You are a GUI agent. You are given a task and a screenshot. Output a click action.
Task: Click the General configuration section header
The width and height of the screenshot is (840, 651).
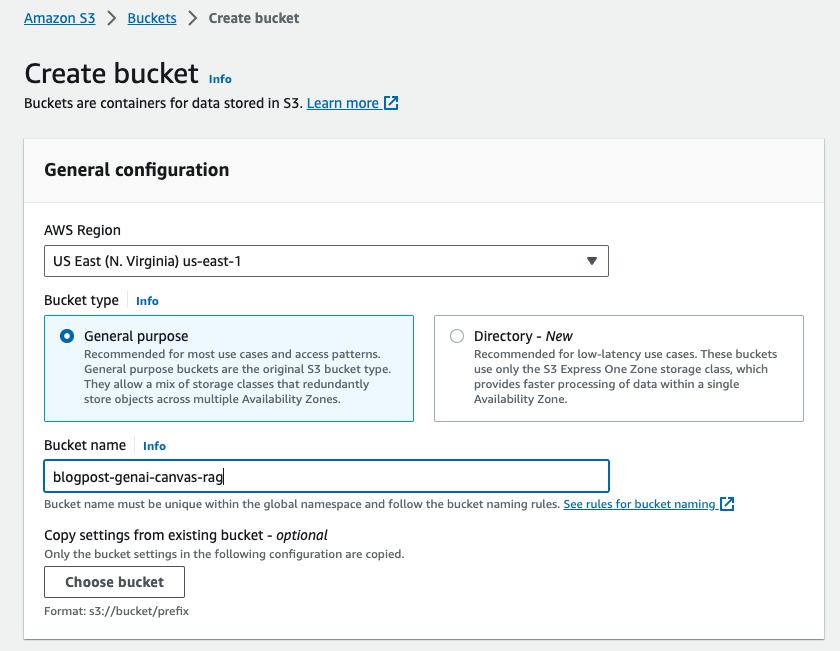[x=137, y=170]
